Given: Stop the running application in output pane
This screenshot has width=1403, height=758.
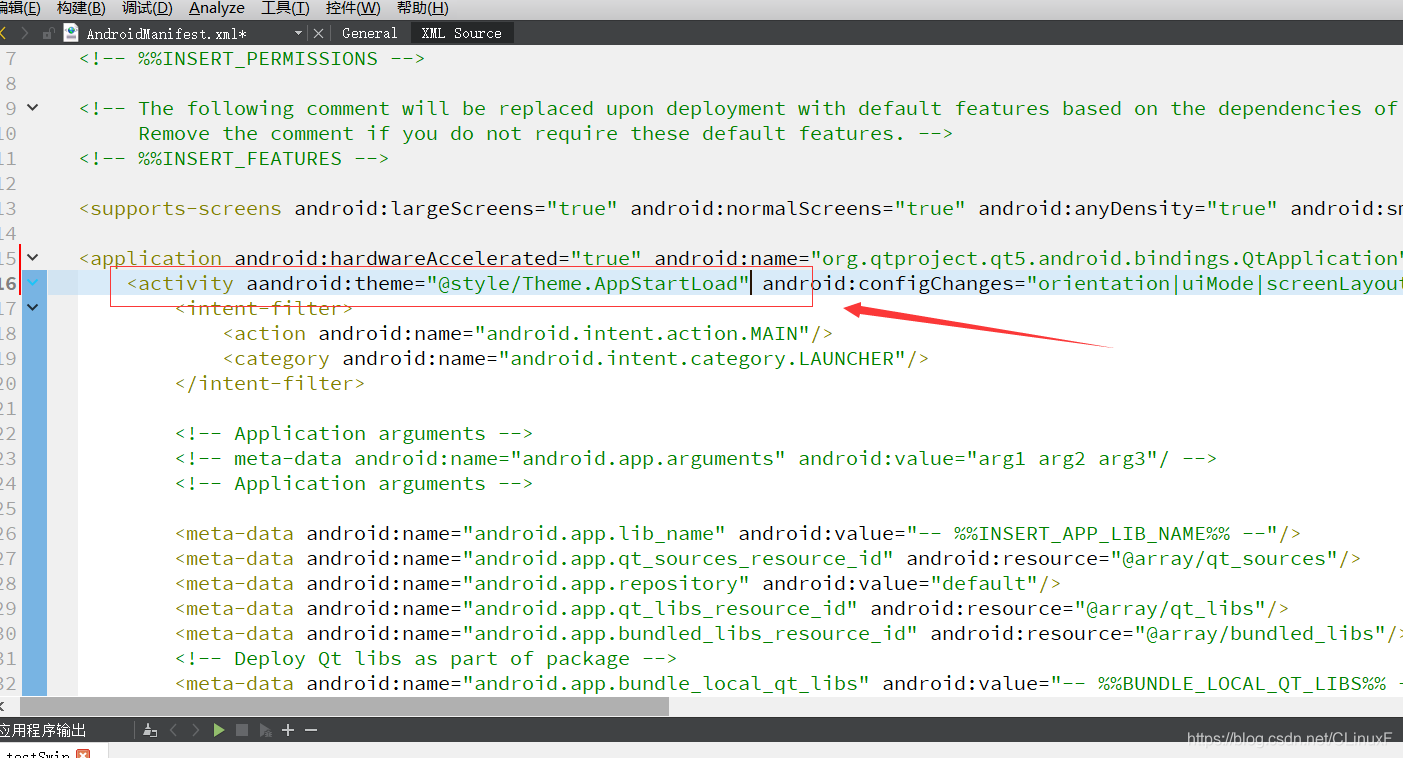Looking at the screenshot, I should click(x=242, y=730).
